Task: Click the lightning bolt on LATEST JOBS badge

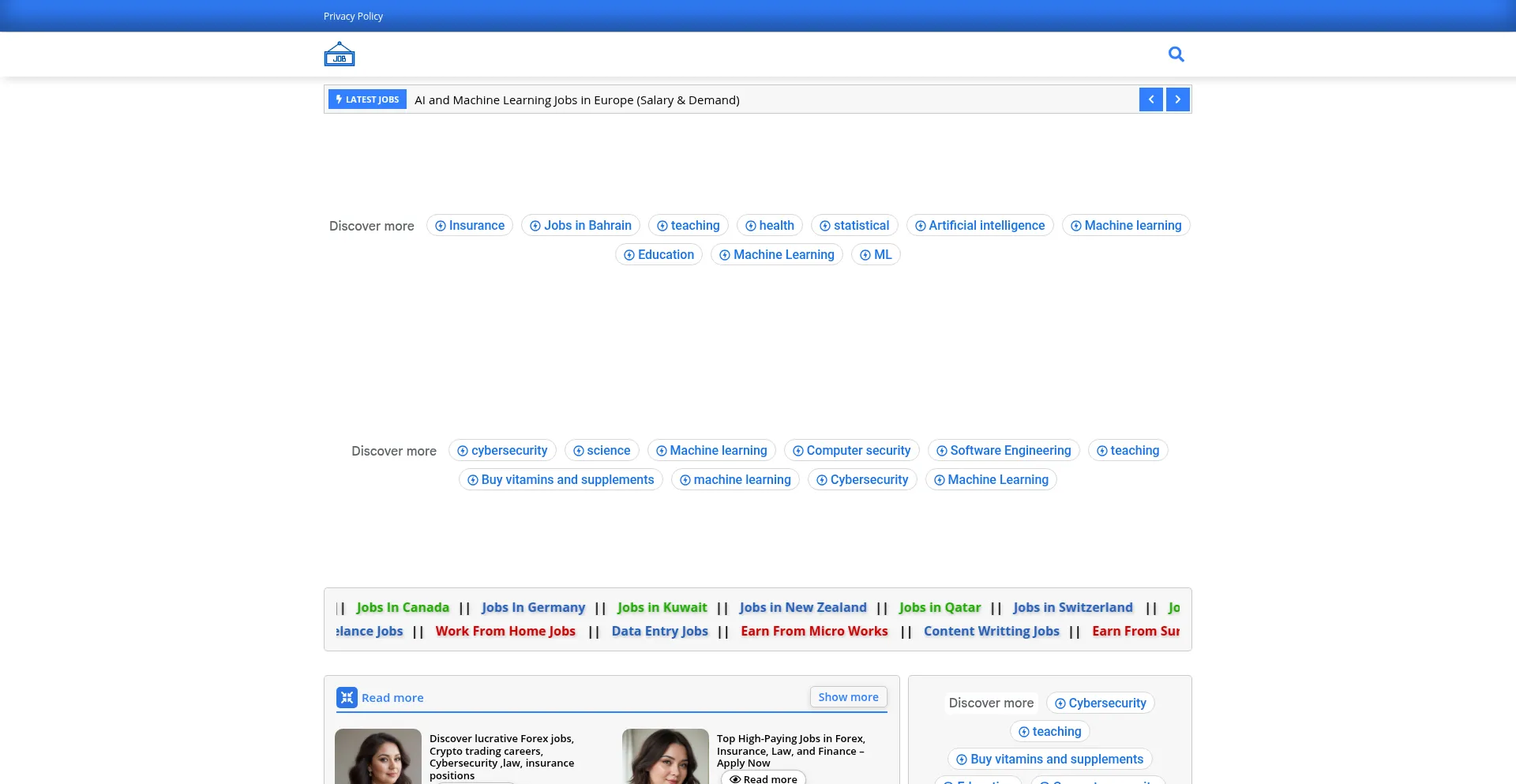Action: point(340,99)
